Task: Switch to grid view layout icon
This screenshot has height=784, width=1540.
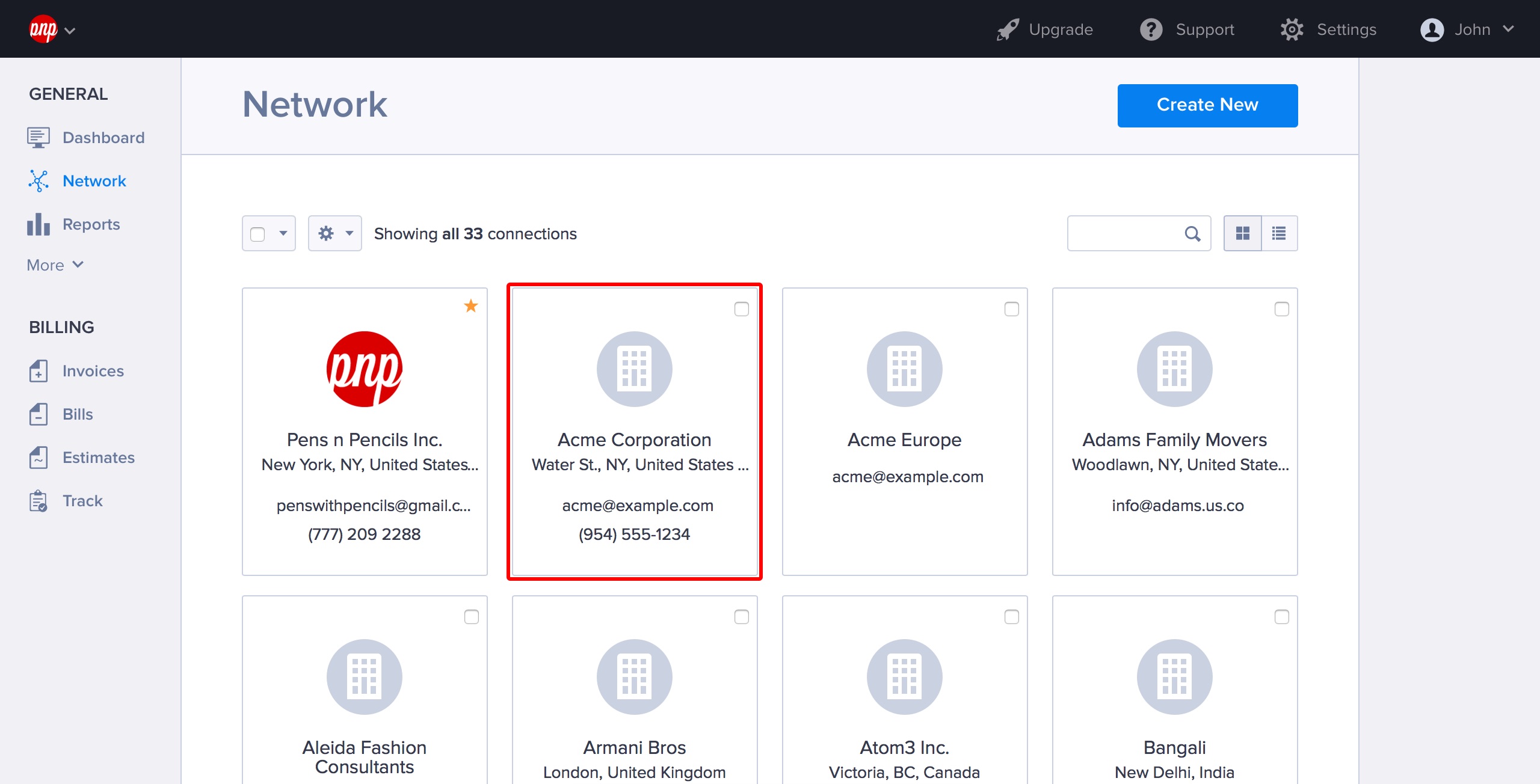Action: (1242, 233)
